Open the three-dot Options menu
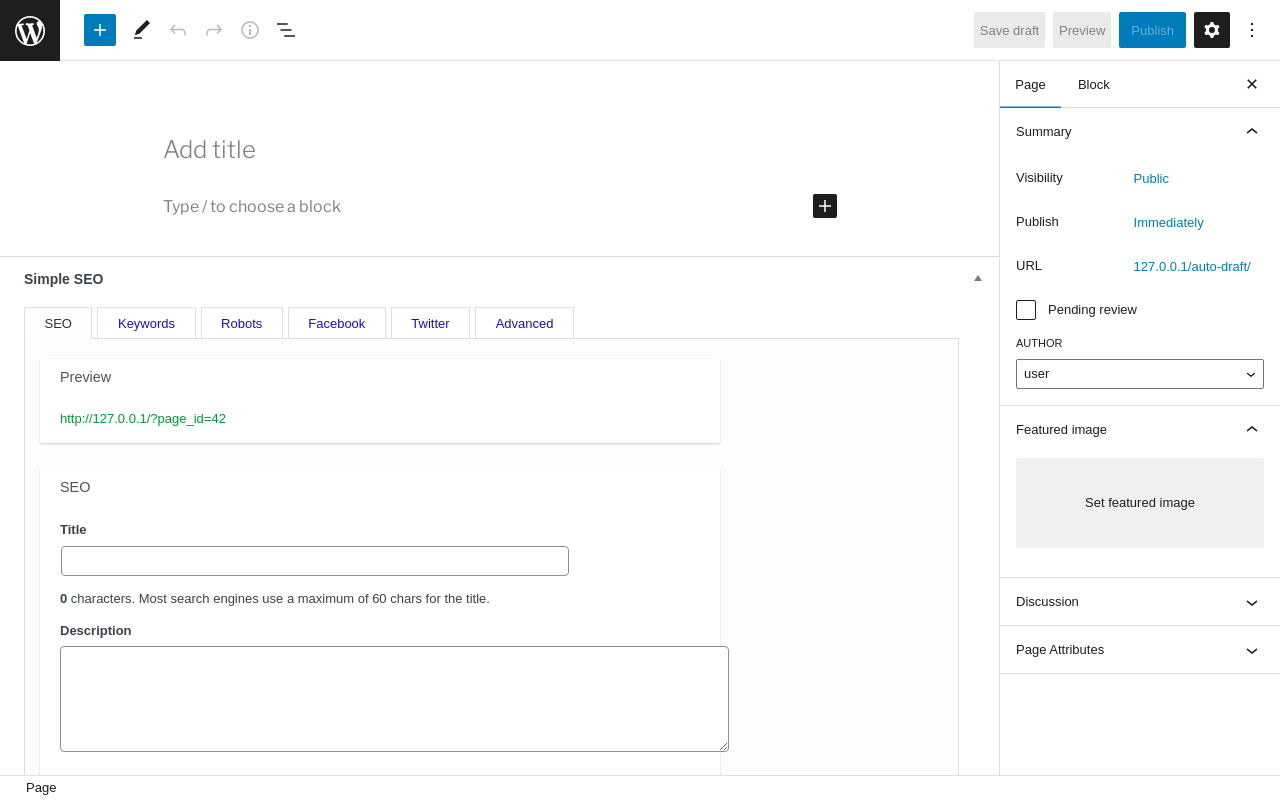Screen dimensions: 1280x800 tap(1252, 30)
